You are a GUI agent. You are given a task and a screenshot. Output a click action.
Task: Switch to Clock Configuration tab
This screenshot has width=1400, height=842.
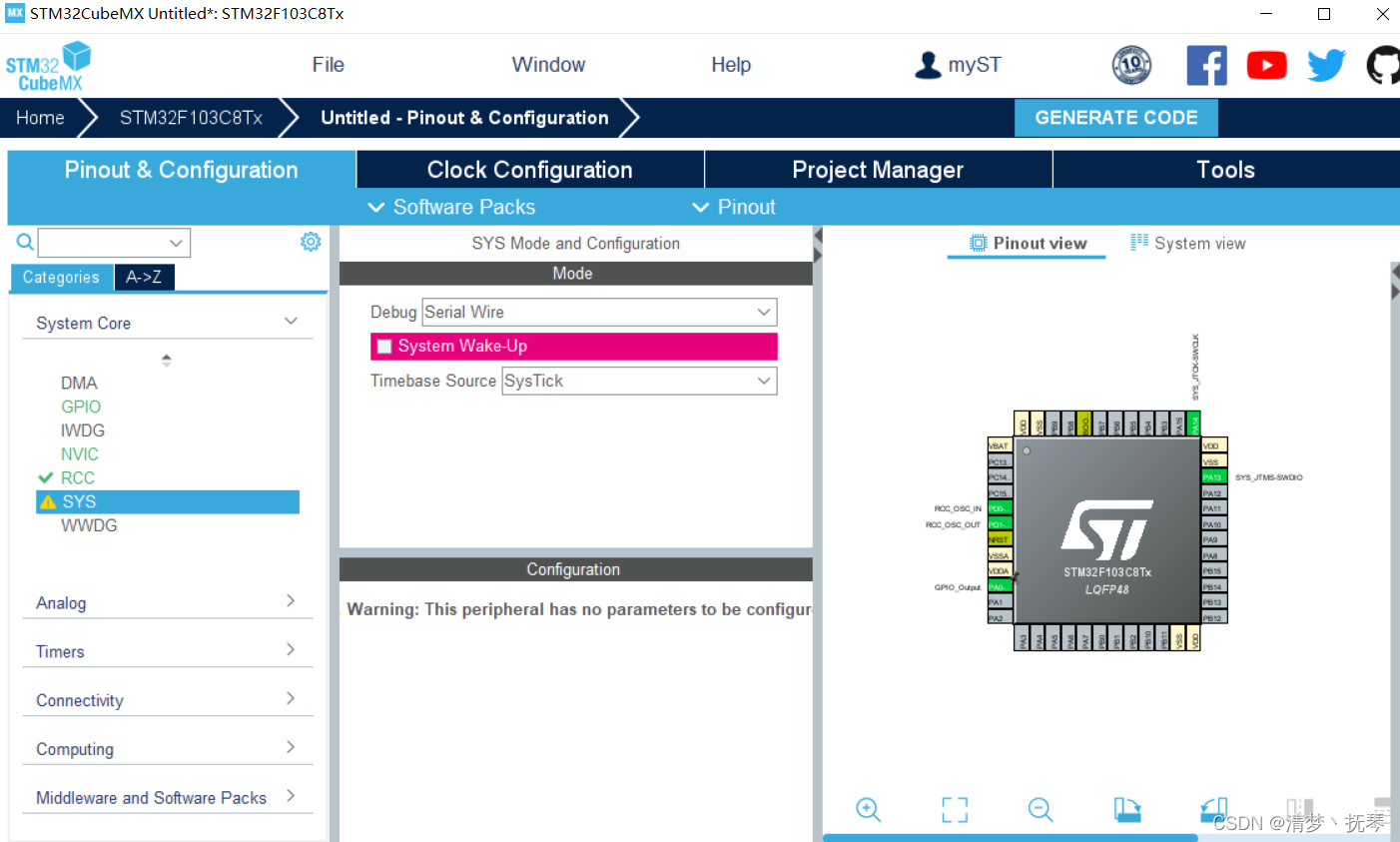click(x=530, y=170)
